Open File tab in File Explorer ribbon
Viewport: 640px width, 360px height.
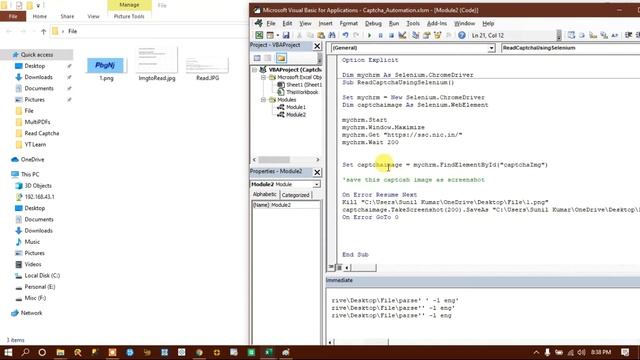(x=13, y=16)
